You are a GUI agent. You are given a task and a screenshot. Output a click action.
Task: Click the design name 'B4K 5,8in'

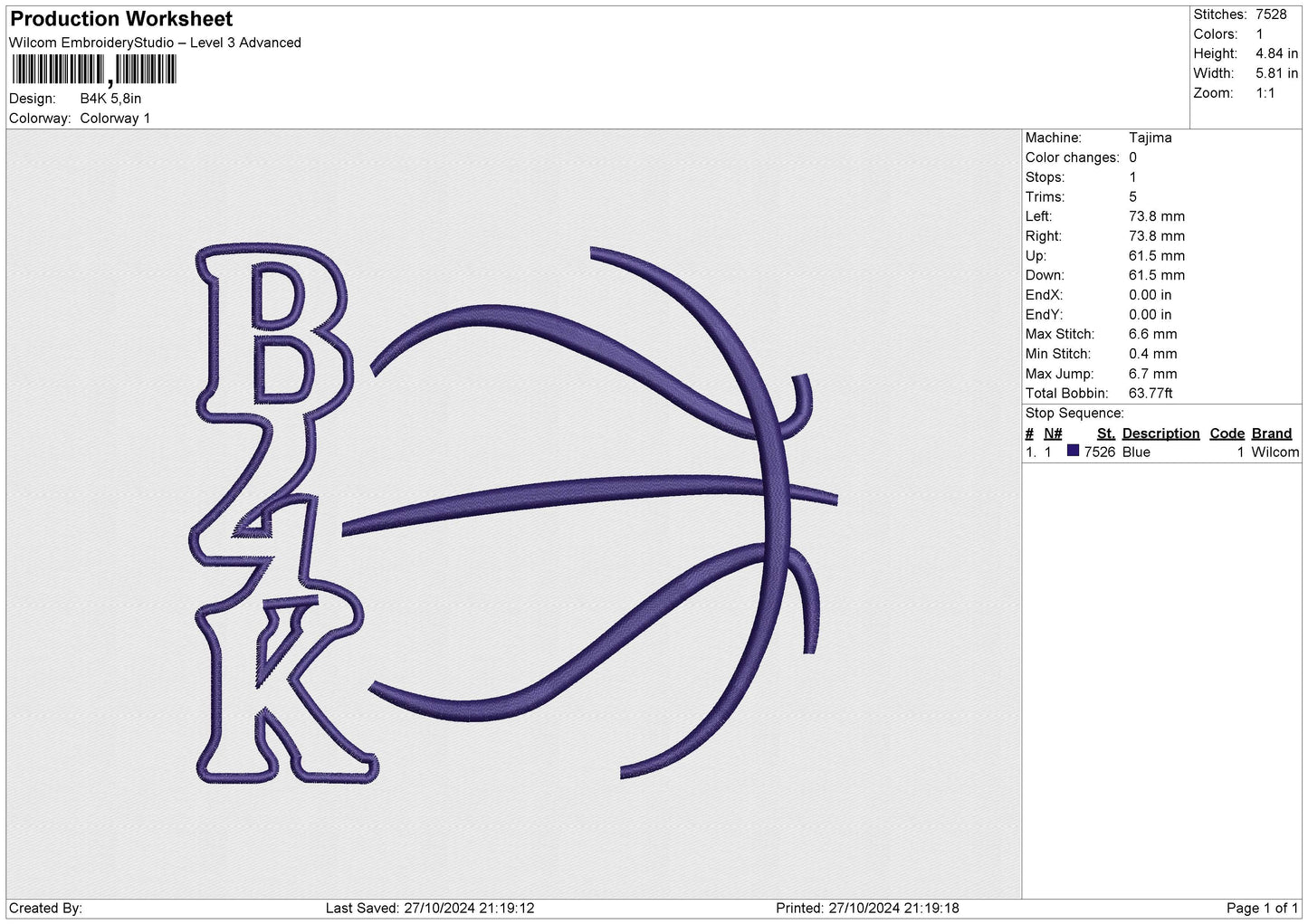(x=110, y=99)
